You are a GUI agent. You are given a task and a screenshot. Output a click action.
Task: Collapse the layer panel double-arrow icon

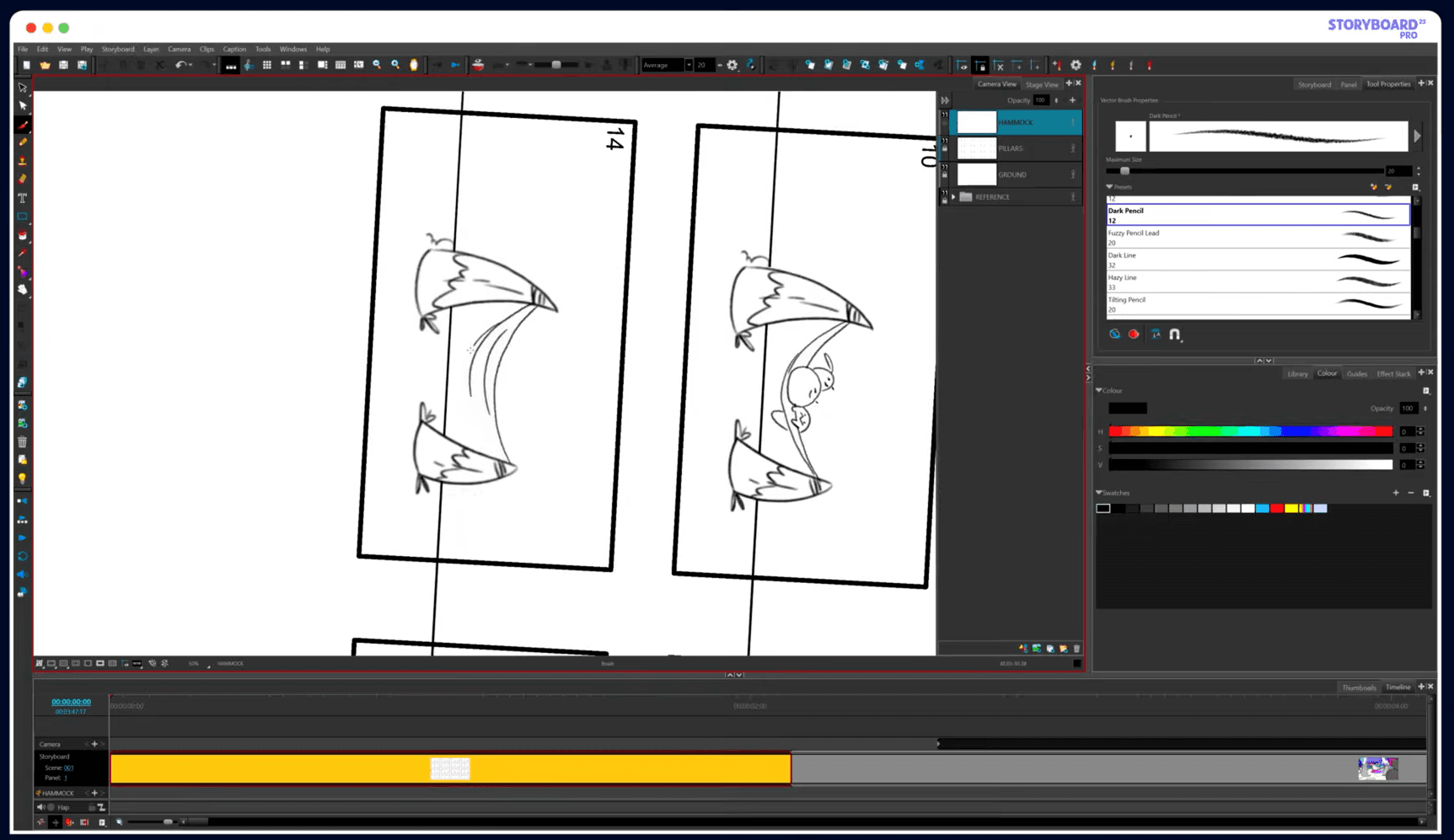point(945,100)
